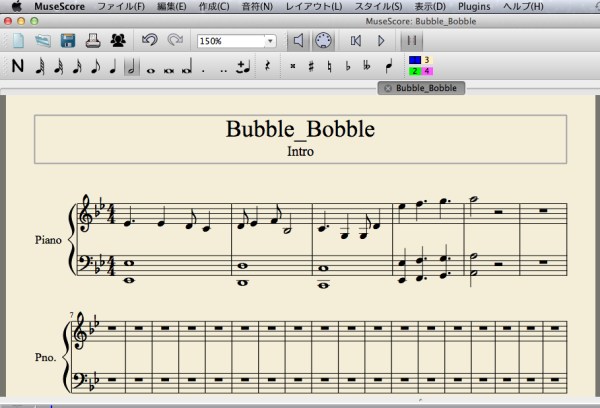Select the Pno. short instrument label

coord(46,357)
